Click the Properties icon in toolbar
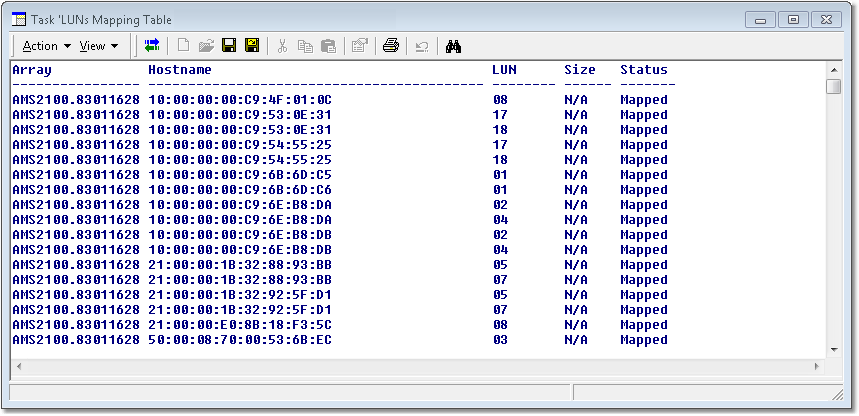 pyautogui.click(x=359, y=45)
